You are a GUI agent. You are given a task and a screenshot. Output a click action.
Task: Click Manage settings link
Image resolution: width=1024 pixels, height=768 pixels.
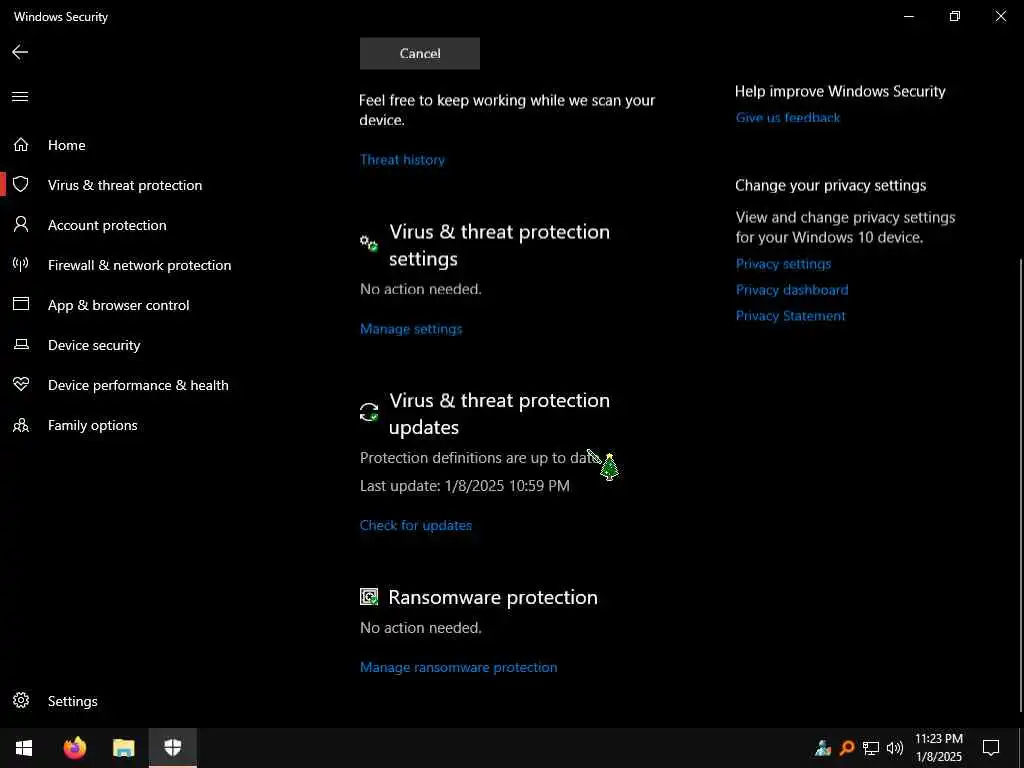[x=411, y=328]
